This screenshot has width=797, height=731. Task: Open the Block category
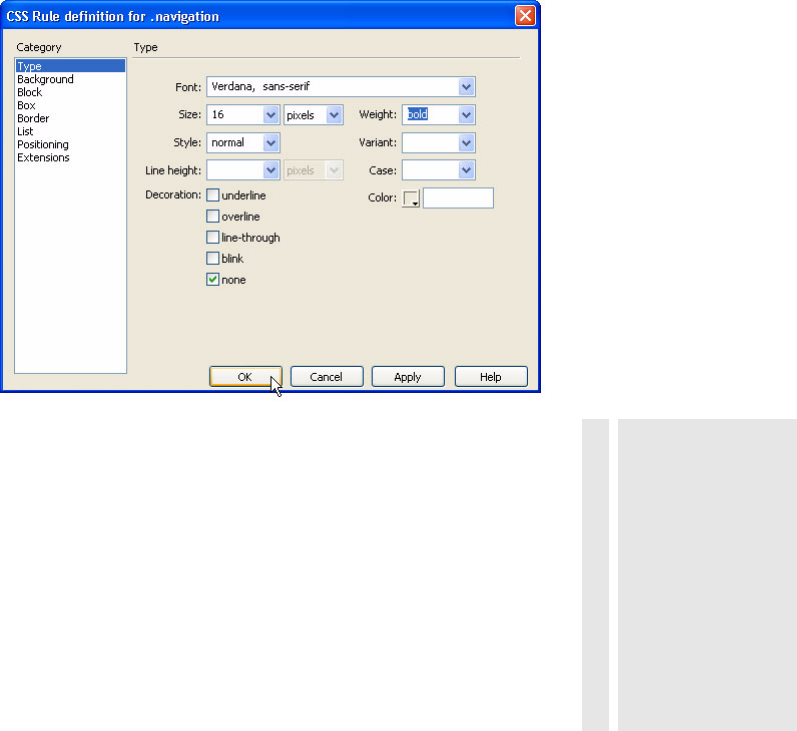[29, 93]
